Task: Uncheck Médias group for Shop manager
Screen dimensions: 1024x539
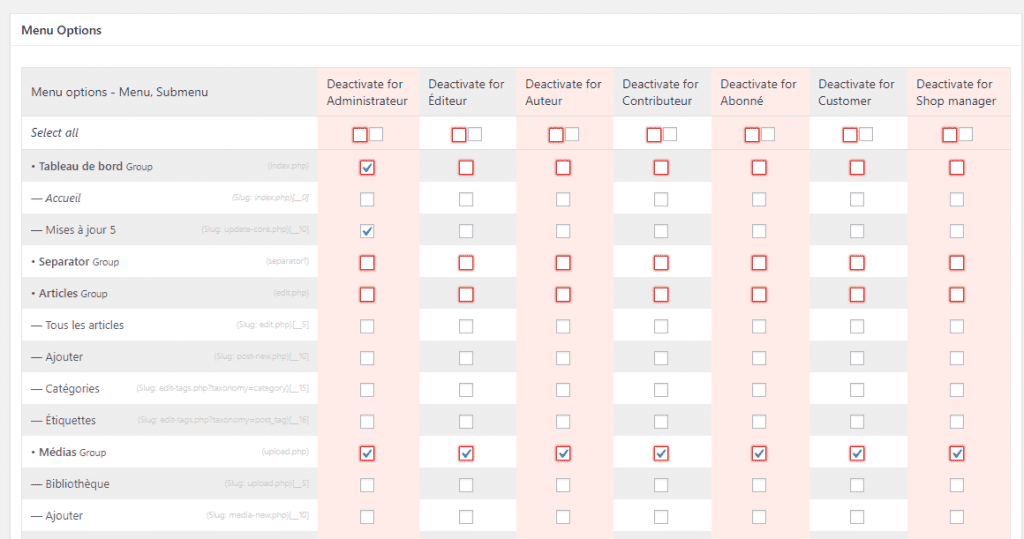Action: click(957, 453)
